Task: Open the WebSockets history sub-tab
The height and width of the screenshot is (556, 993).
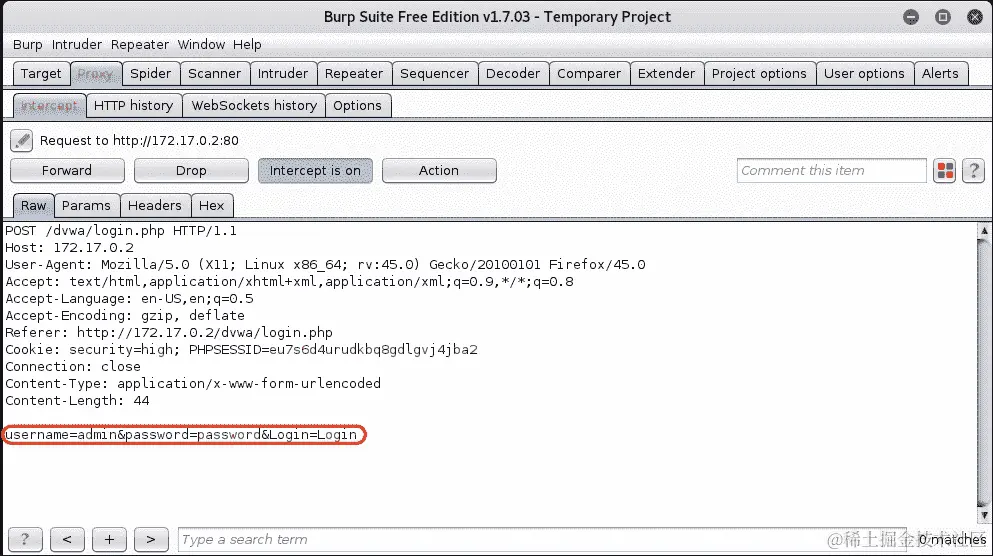Action: pyautogui.click(x=254, y=106)
